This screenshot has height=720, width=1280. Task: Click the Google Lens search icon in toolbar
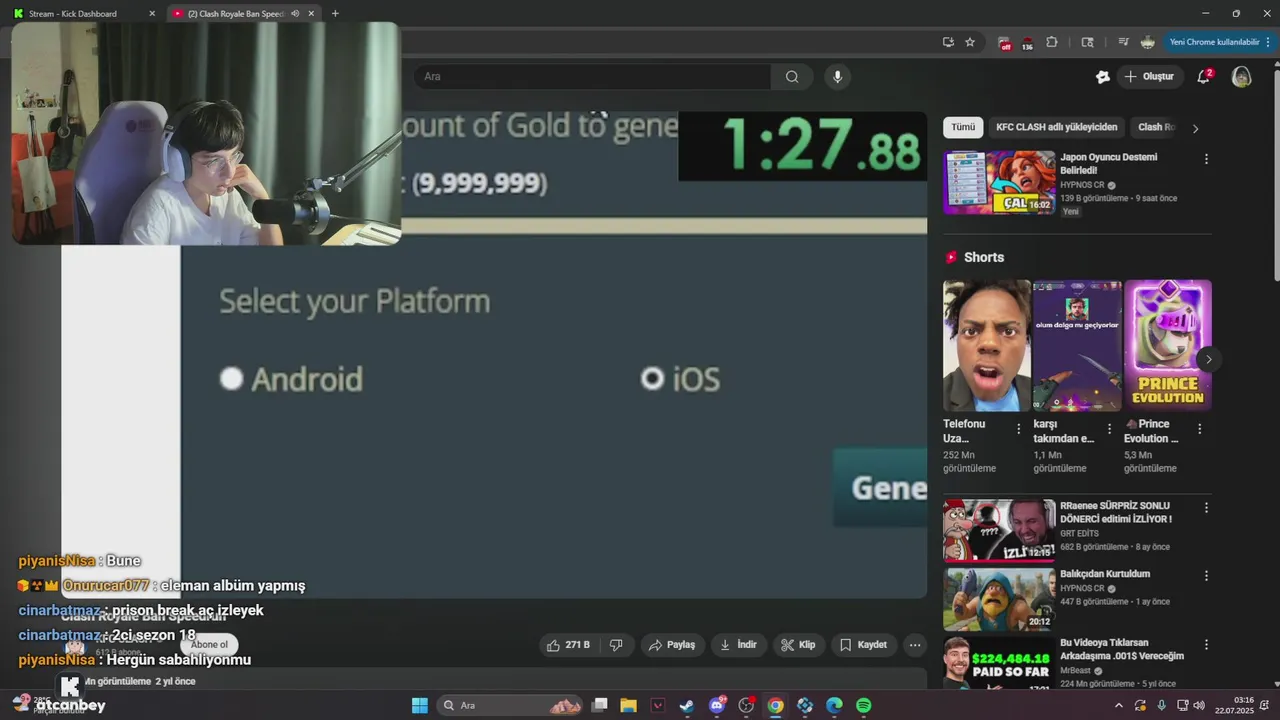[x=1088, y=42]
